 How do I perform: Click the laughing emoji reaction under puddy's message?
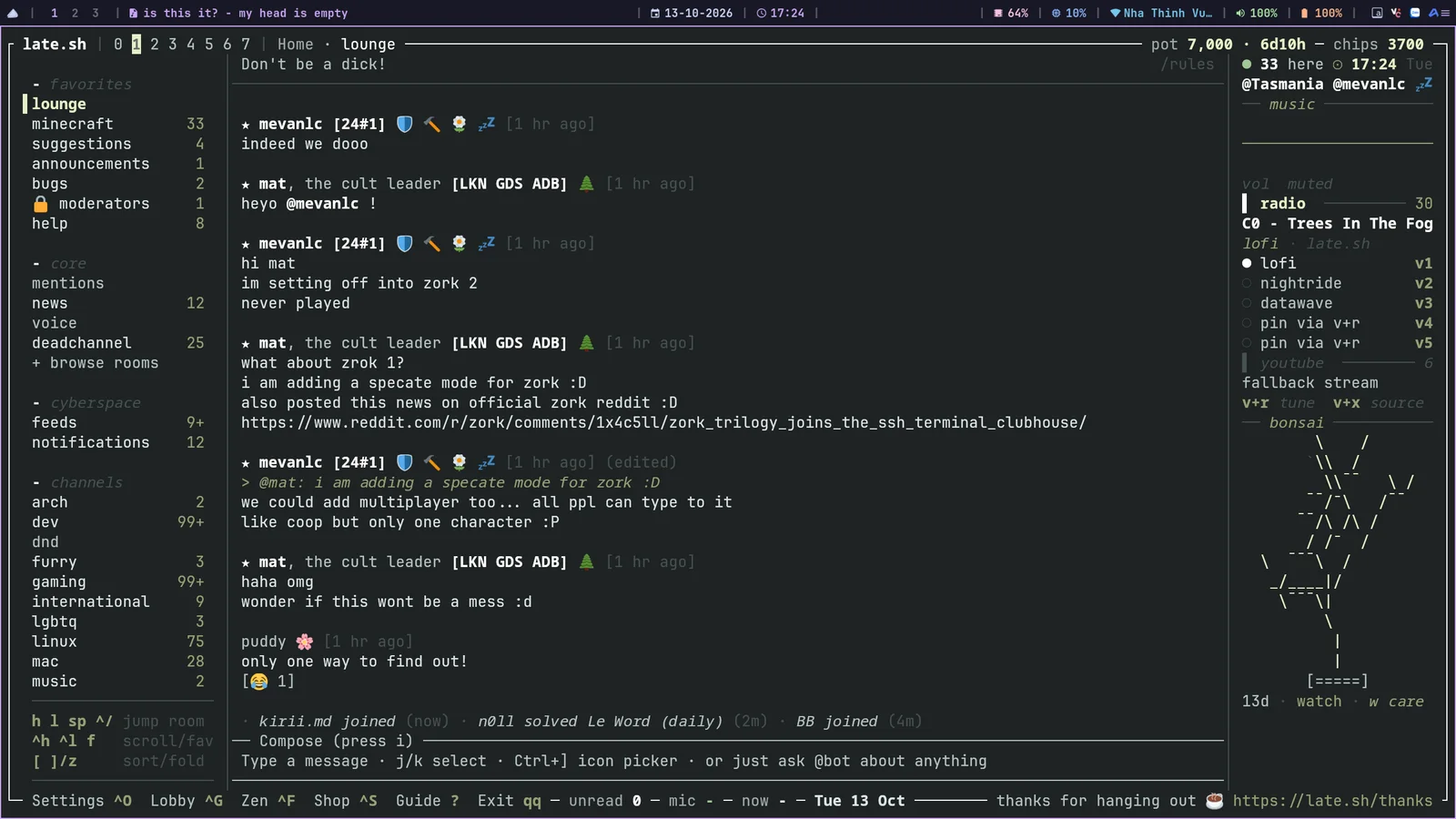(x=259, y=682)
